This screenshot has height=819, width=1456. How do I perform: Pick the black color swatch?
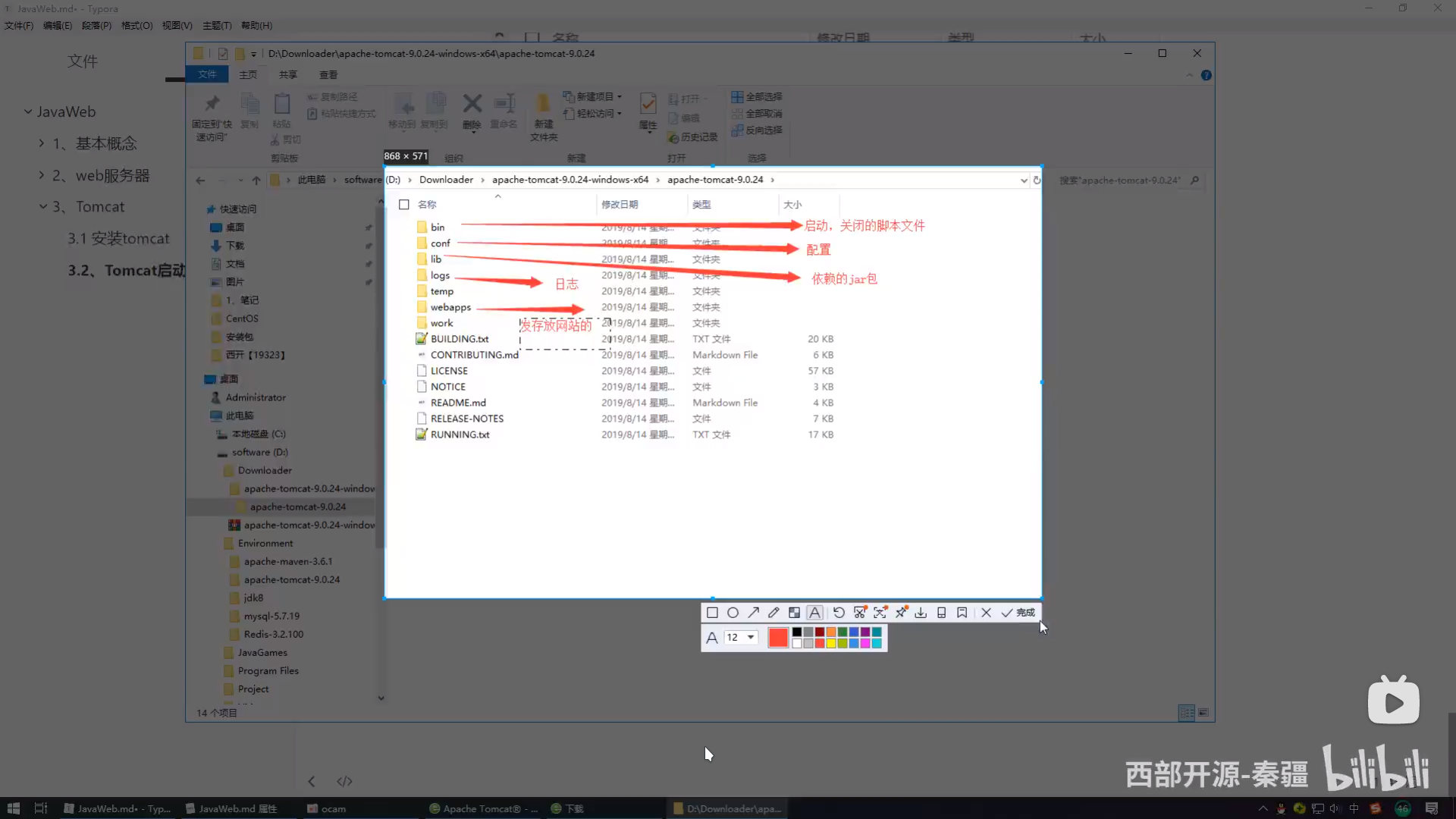tap(797, 632)
